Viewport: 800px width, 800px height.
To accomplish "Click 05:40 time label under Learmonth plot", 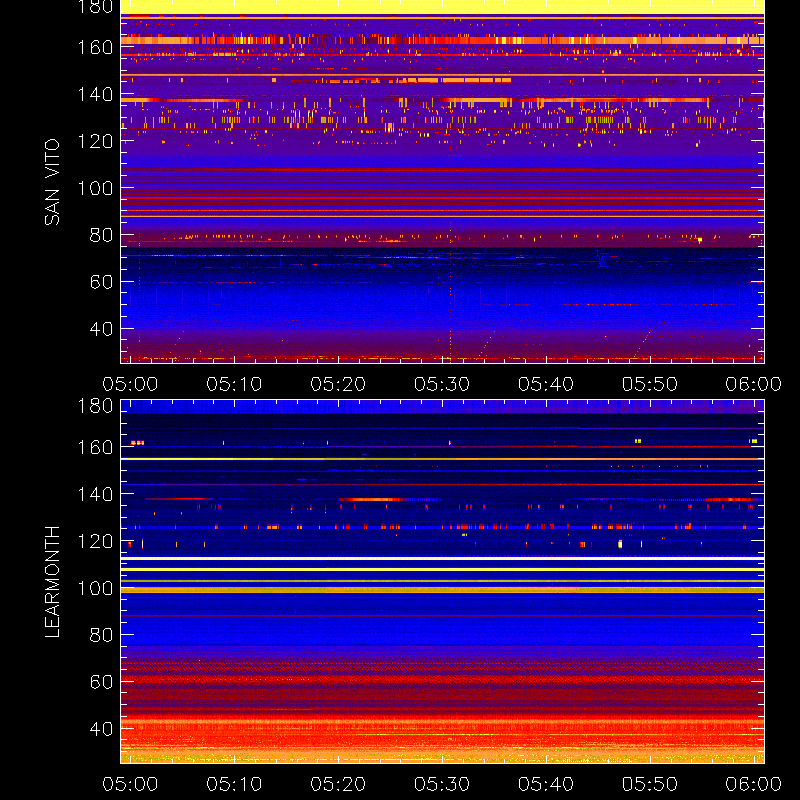I will tap(546, 784).
